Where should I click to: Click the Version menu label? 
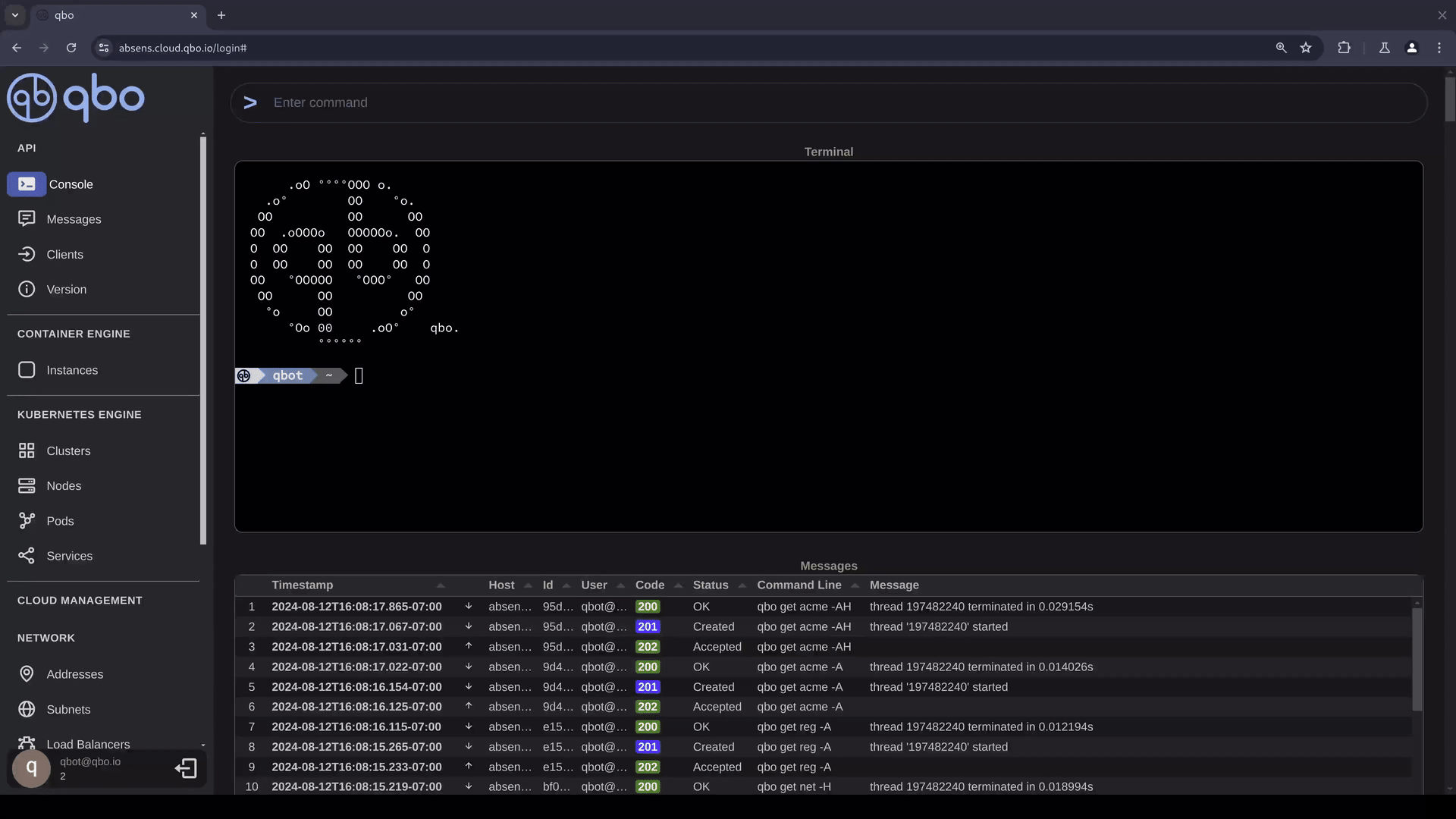click(x=67, y=289)
